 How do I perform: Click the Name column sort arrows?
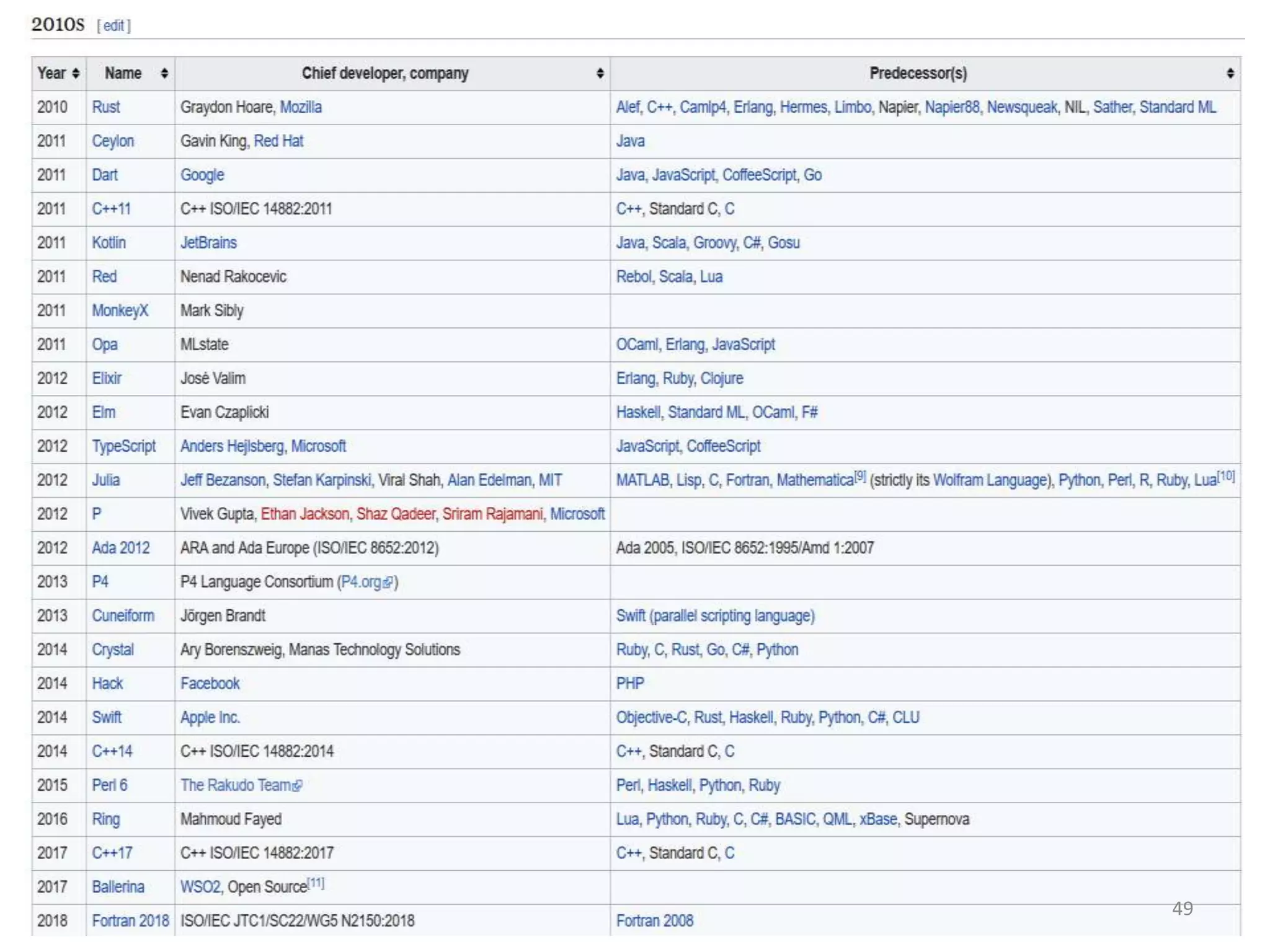(x=164, y=73)
